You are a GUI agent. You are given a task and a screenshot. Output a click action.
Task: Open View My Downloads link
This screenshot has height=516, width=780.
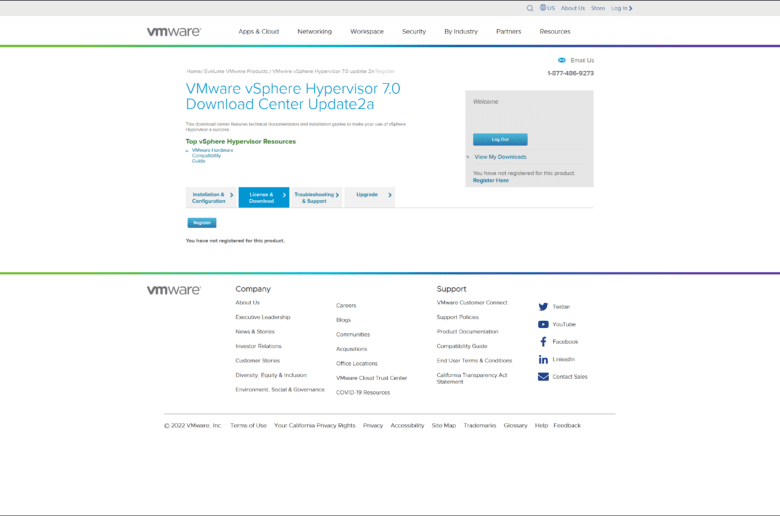point(500,157)
